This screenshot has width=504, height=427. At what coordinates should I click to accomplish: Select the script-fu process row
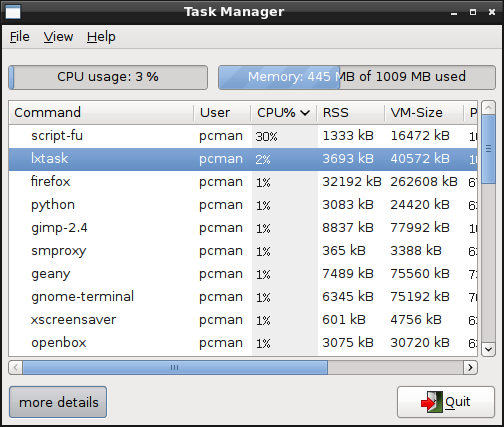click(243, 136)
